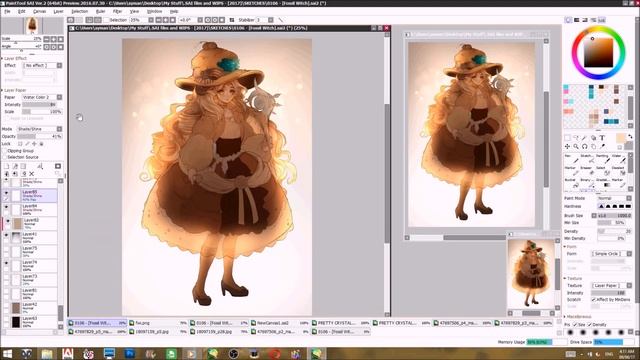Select the rectangular Selection tool
The height and width of the screenshot is (360, 640).
(x=567, y=138)
